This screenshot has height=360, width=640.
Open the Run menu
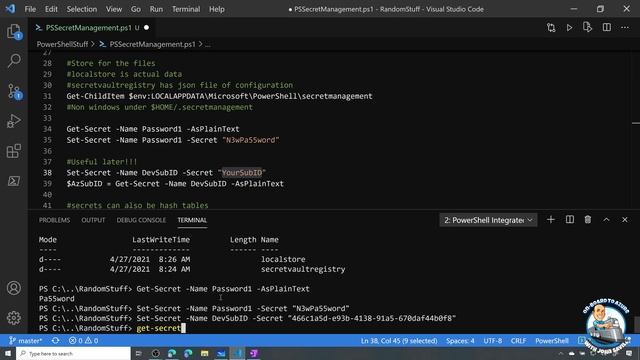(156, 9)
